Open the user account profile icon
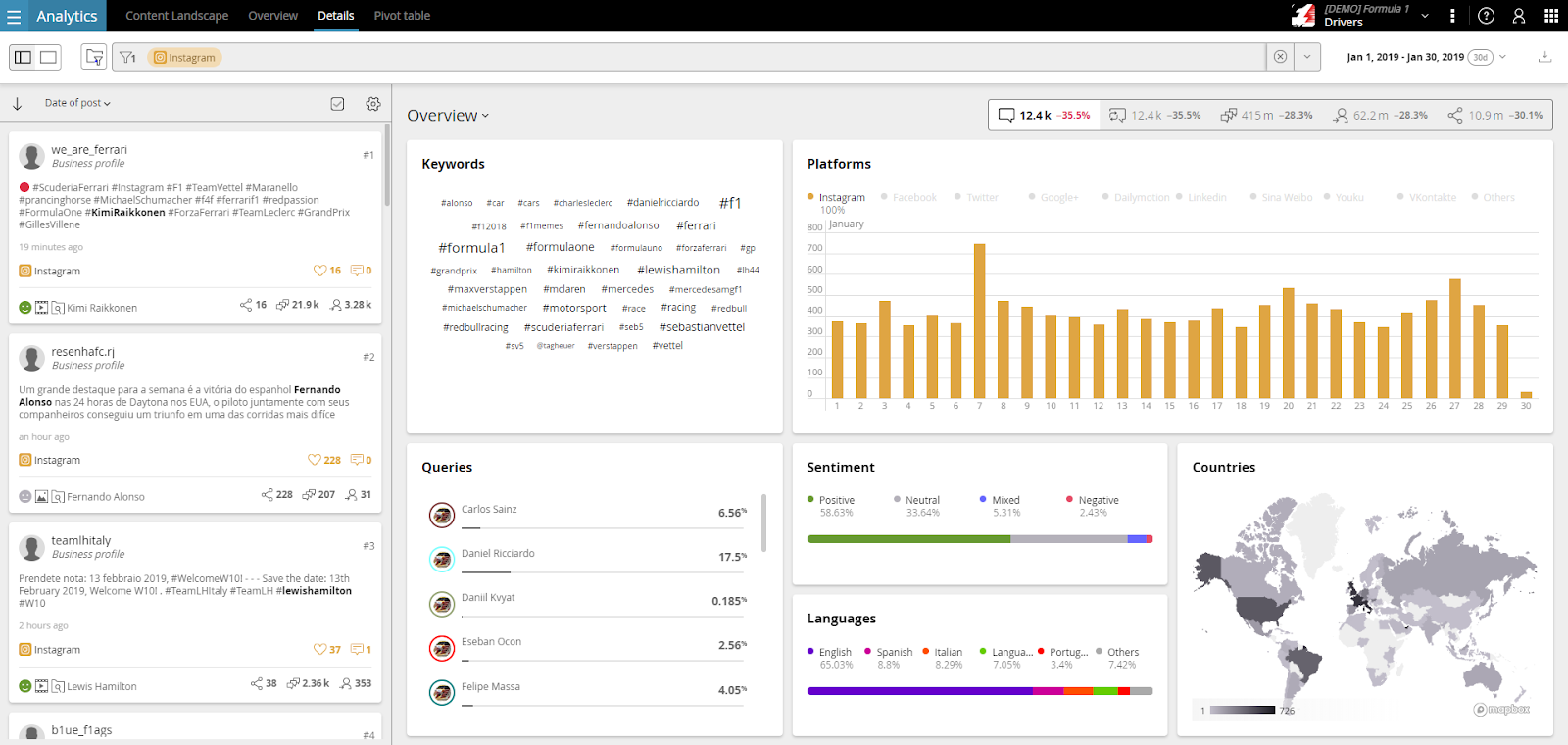This screenshot has height=745, width=1568. (1518, 16)
